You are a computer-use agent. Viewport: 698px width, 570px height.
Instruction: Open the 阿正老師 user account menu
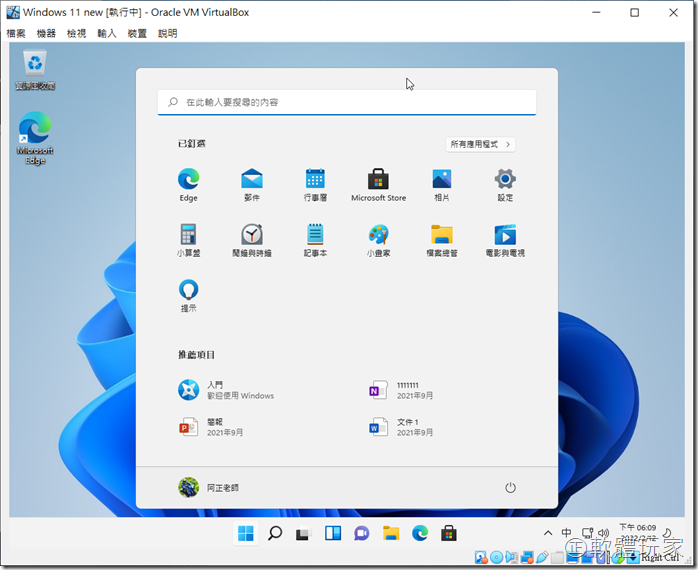click(209, 487)
